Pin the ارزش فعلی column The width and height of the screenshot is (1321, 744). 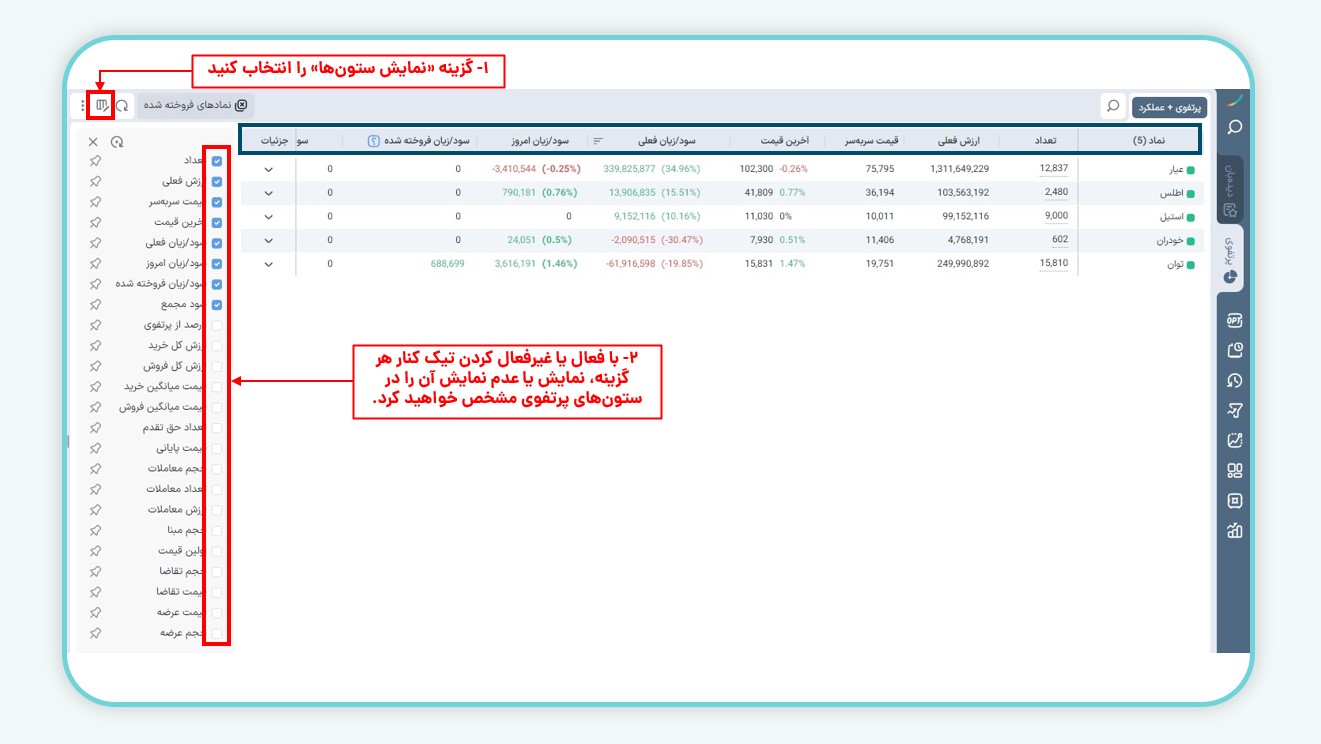point(95,182)
